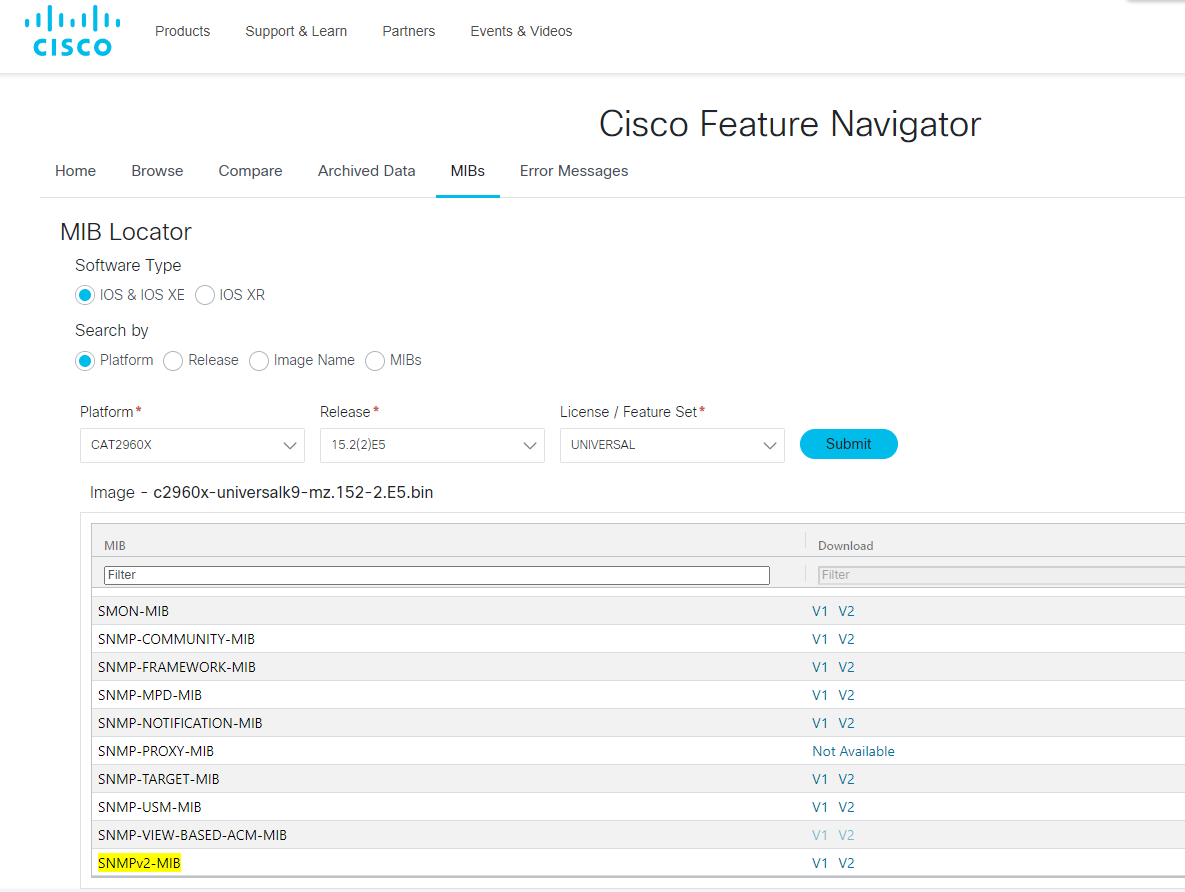Switch to the Browse tab

[157, 171]
